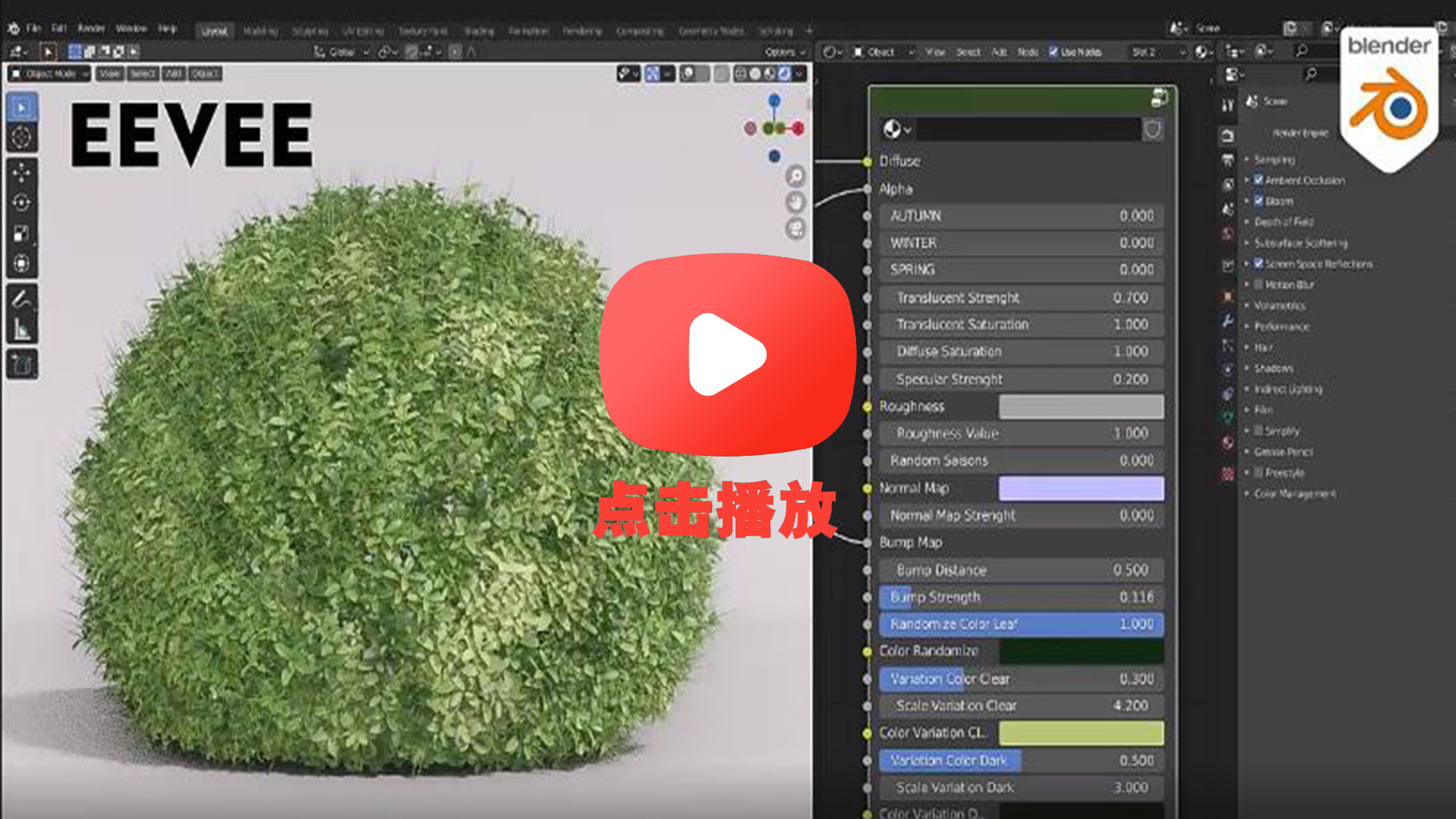This screenshot has width=1456, height=819.
Task: Select the Rotate tool in the viewport toolbar
Action: tap(22, 202)
